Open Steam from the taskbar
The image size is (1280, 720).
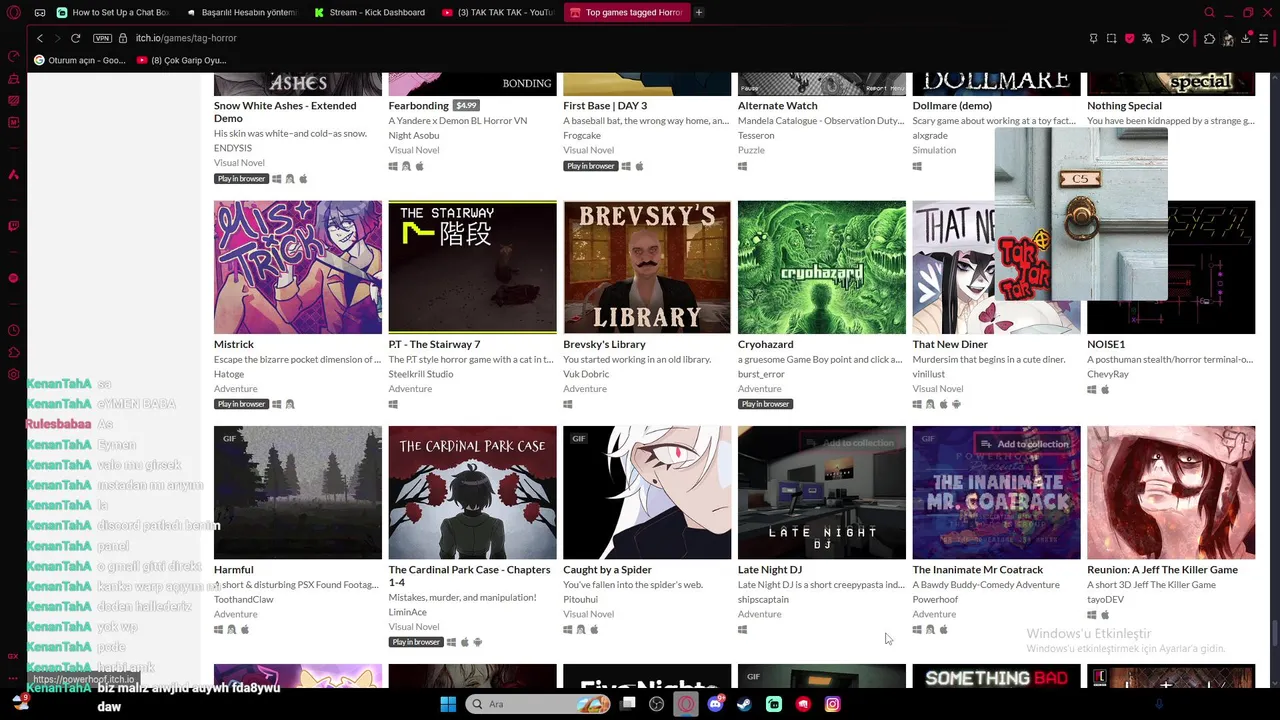pyautogui.click(x=744, y=704)
